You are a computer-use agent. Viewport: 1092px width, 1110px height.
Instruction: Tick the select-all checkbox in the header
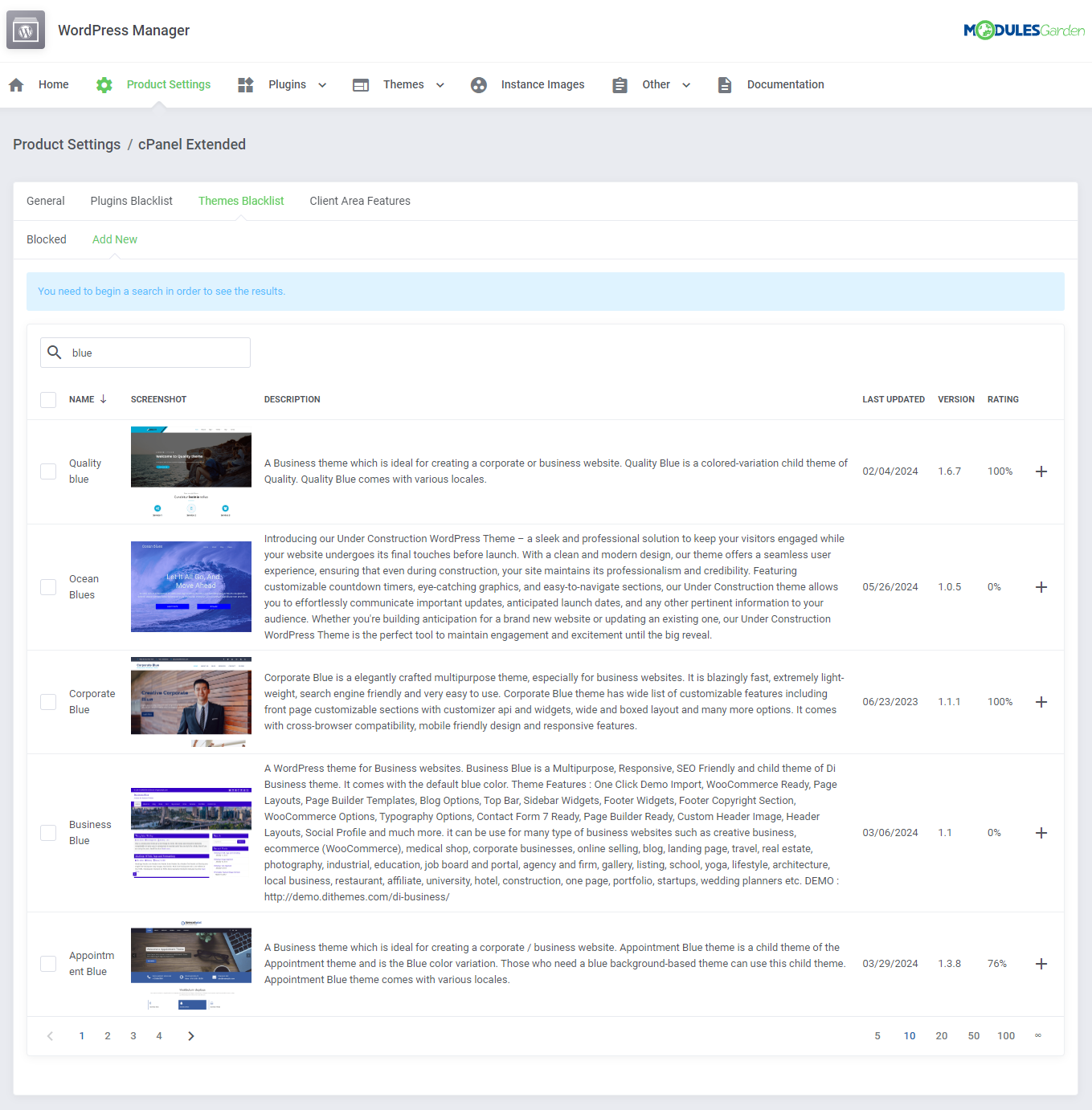click(47, 399)
